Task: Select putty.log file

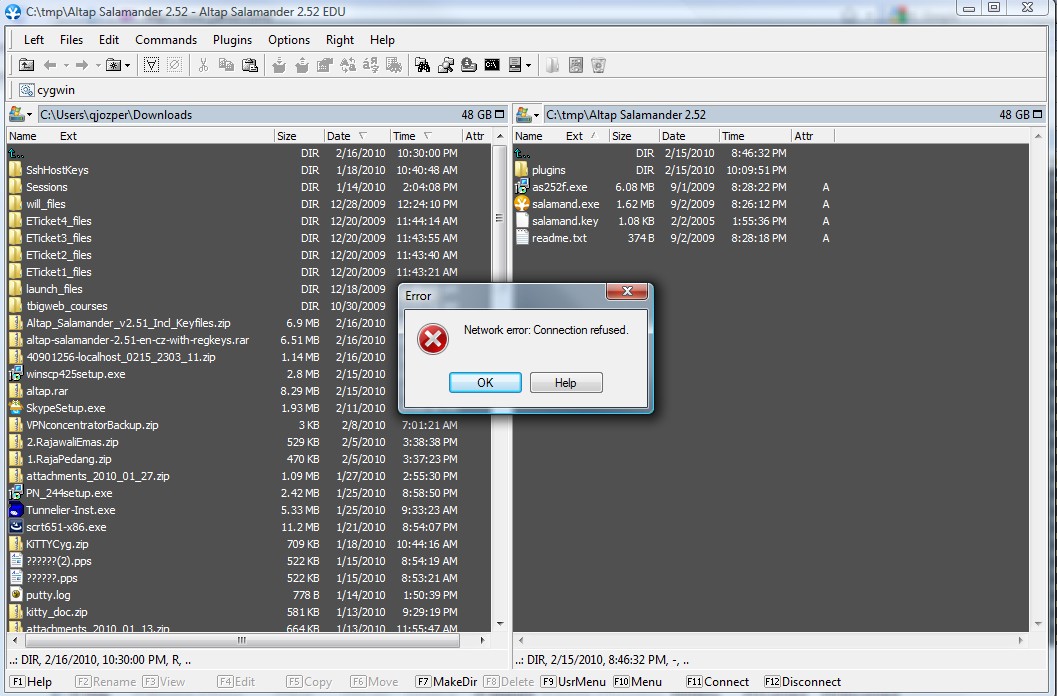Action: [x=48, y=595]
